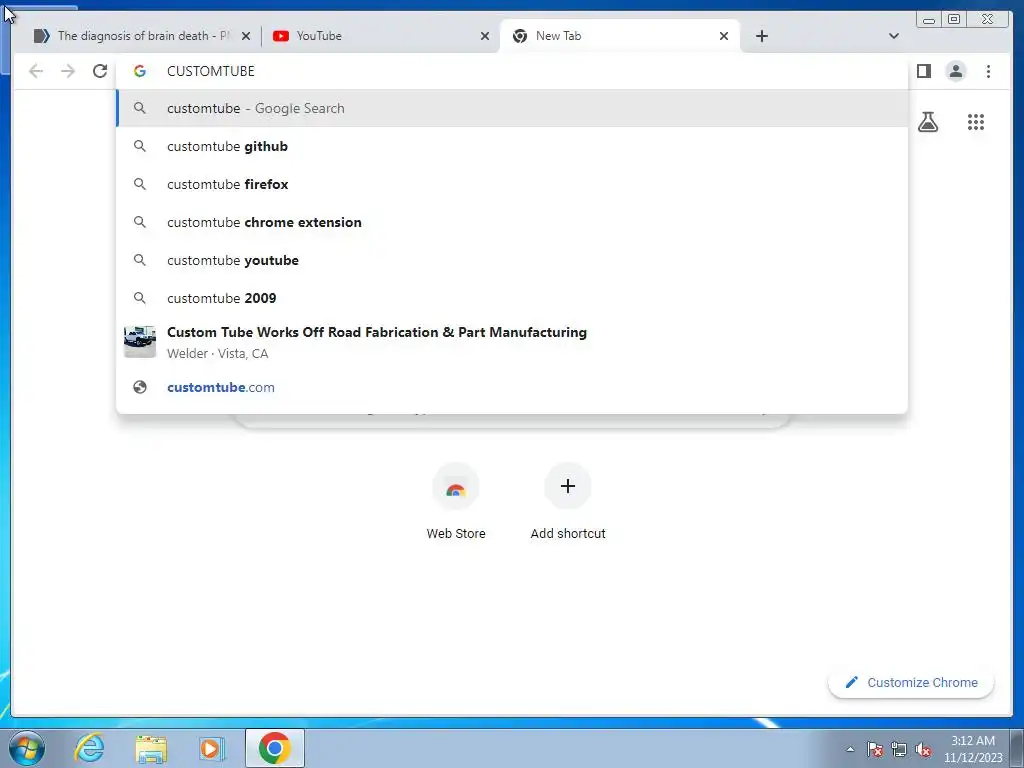The width and height of the screenshot is (1024, 768).
Task: Open Chrome three-dot menu
Action: (988, 71)
